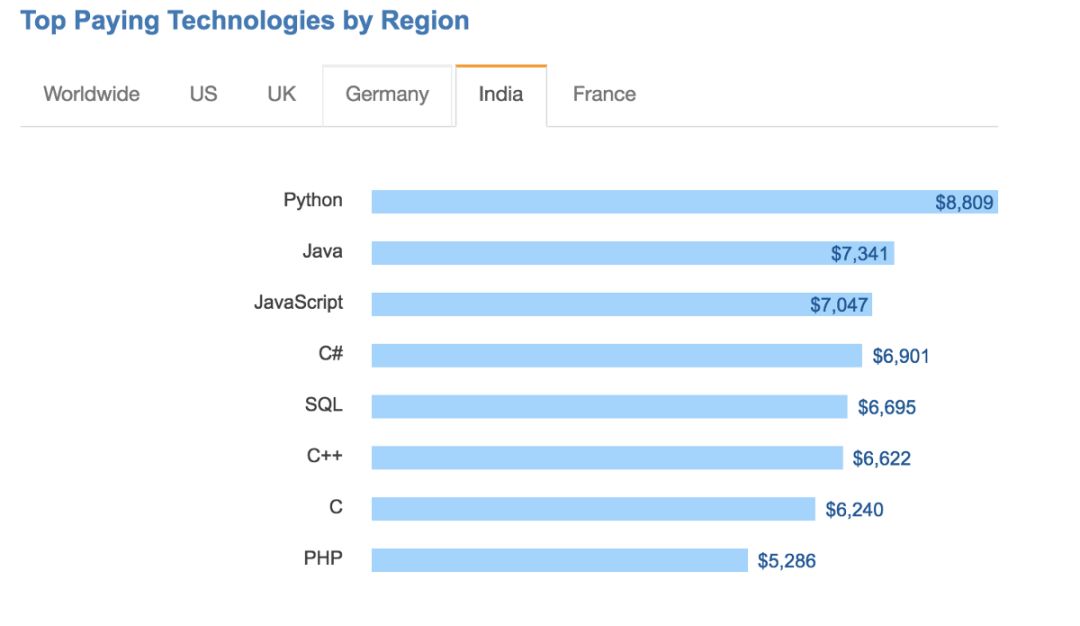Image resolution: width=1080 pixels, height=626 pixels.
Task: Select the C# bar
Action: coord(616,356)
